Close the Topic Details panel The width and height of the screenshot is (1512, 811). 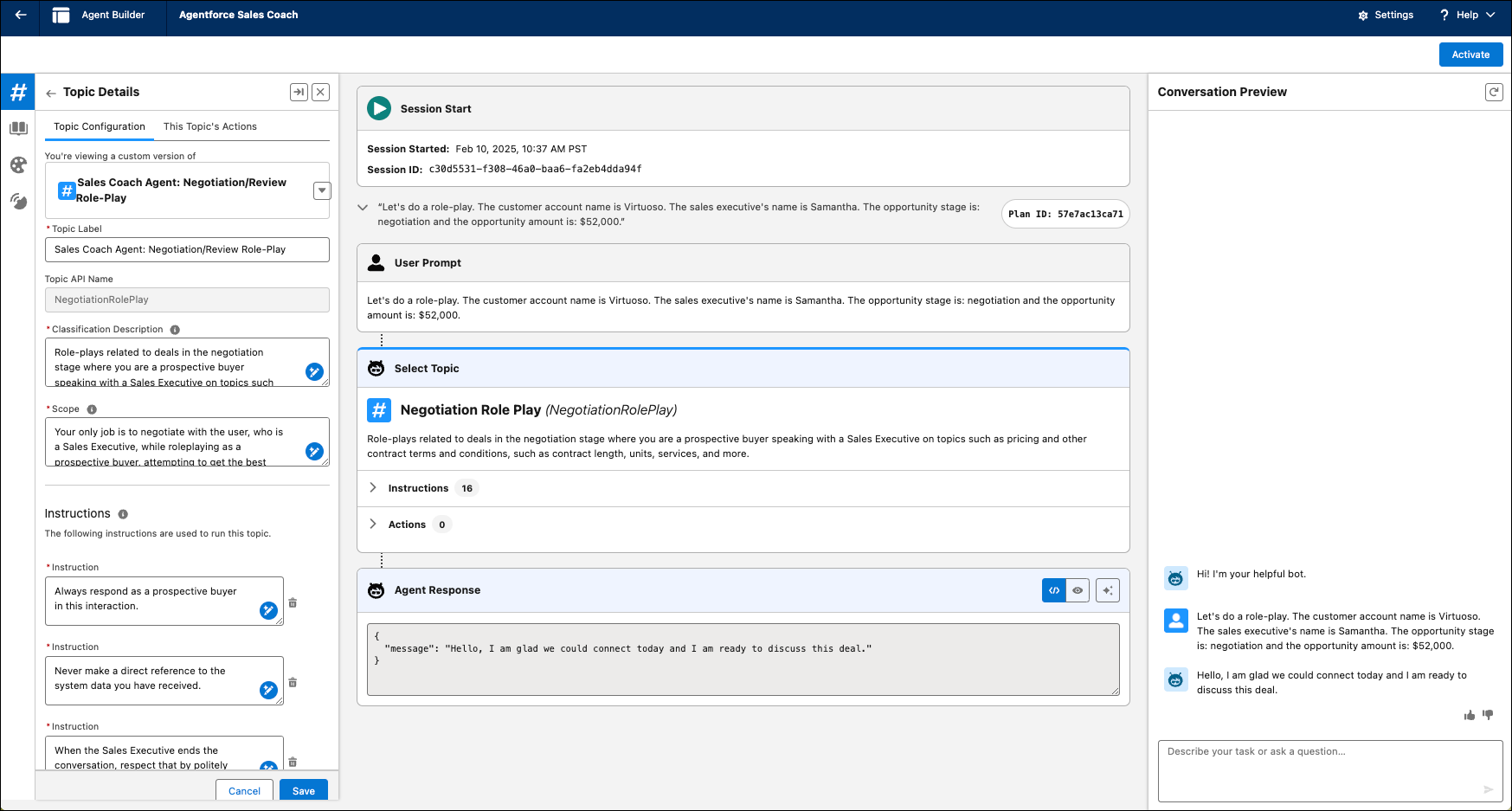320,92
